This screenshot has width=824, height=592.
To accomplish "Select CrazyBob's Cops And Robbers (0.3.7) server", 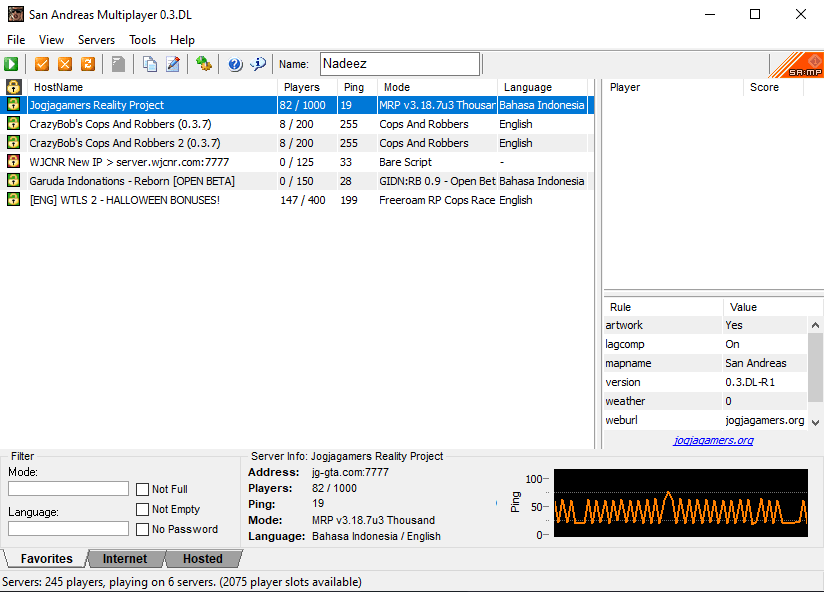I will click(297, 124).
